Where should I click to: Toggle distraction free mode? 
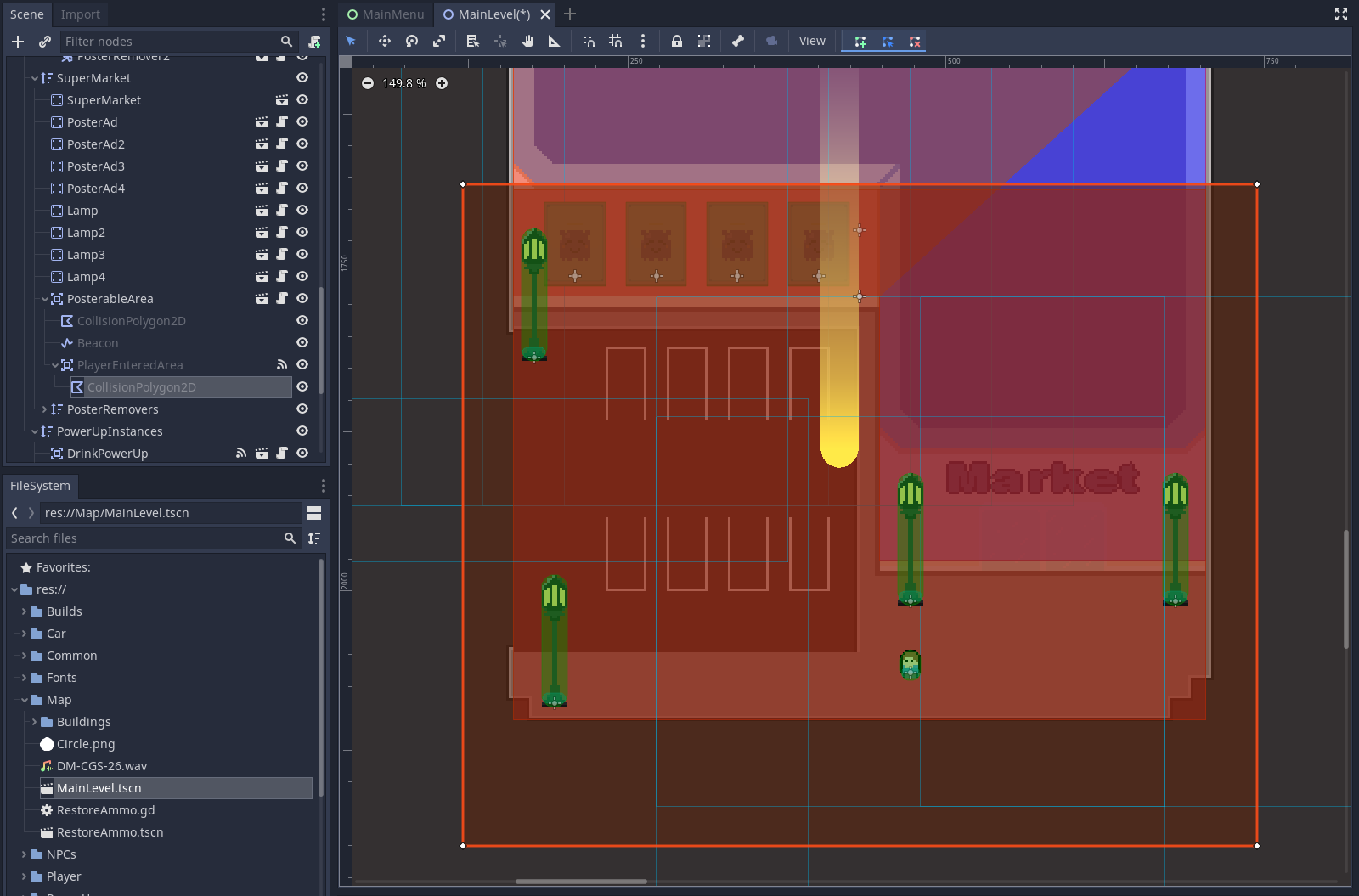click(x=1341, y=14)
